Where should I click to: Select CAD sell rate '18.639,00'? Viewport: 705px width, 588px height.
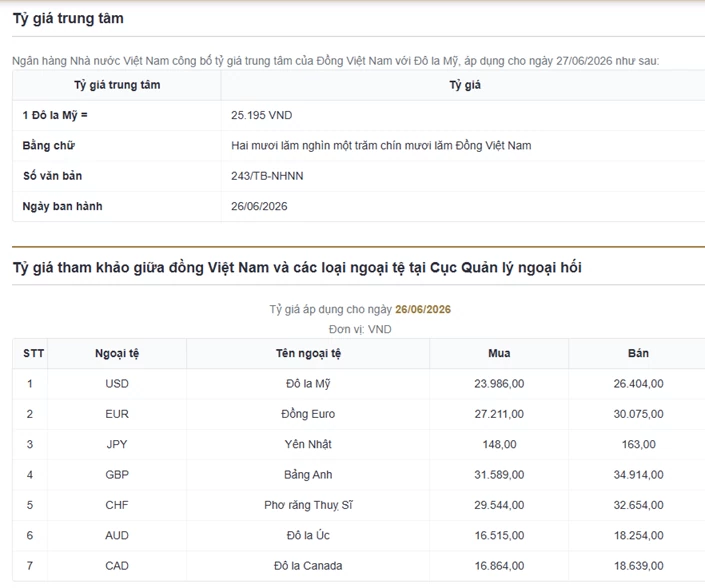coord(638,566)
